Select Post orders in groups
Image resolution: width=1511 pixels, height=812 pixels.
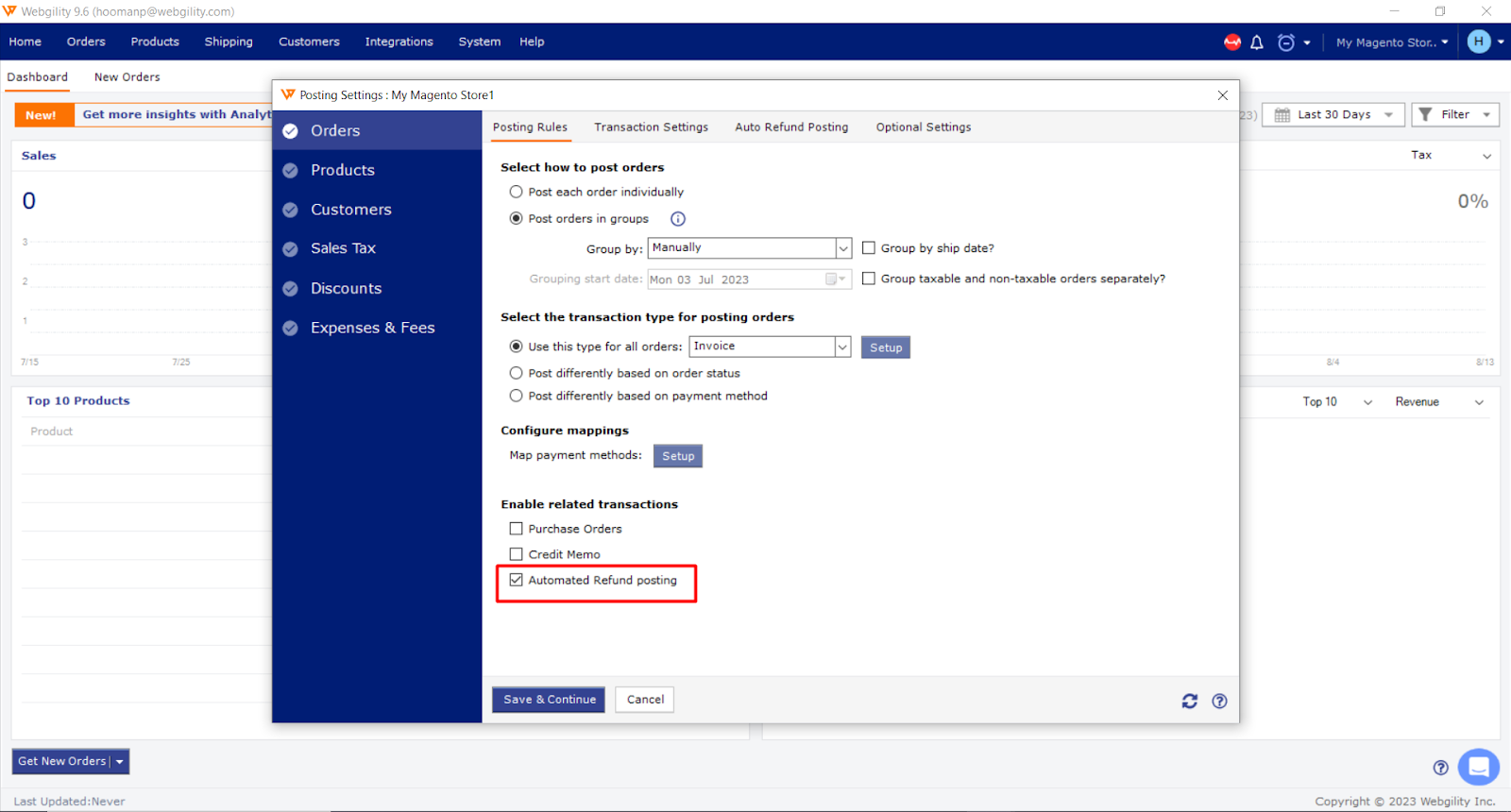(516, 218)
